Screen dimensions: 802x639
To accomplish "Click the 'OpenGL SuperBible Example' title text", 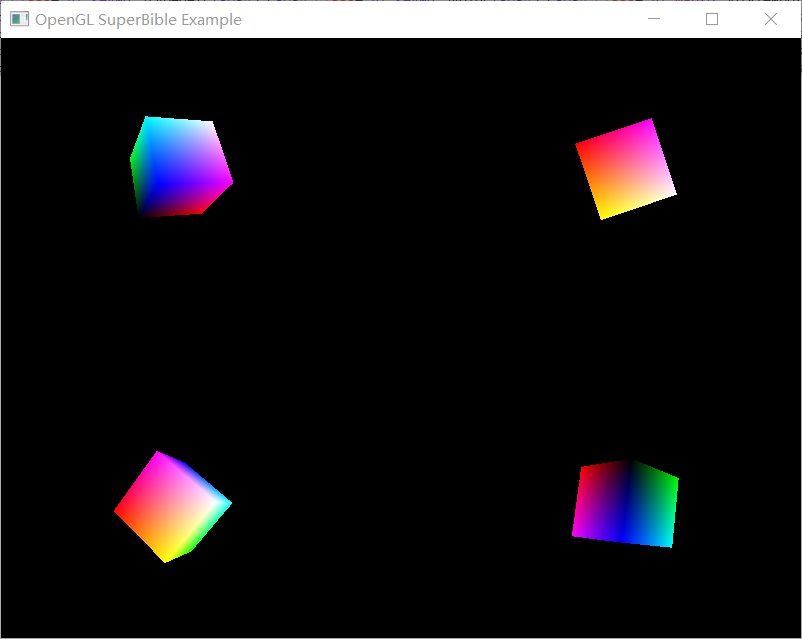I will coord(138,19).
